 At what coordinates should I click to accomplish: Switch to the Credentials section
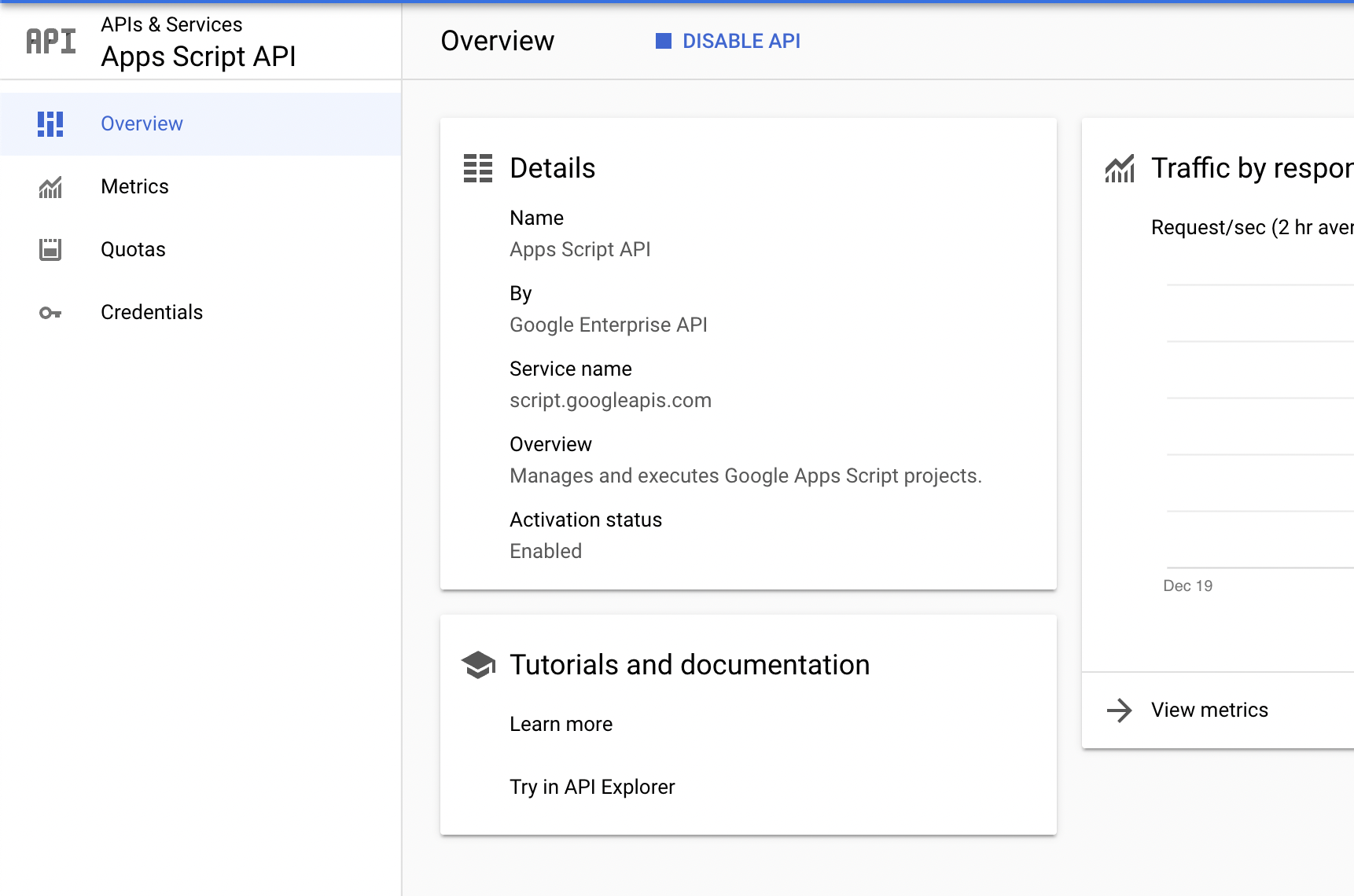(151, 312)
